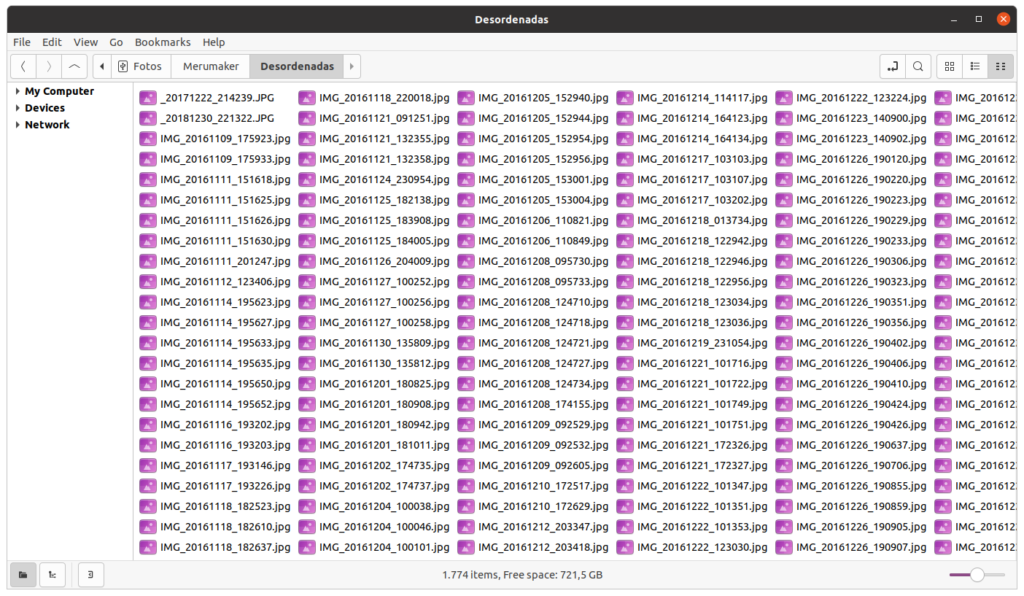Open image IMG_20161118_220018.jpg via its icon
Viewport: 1024px width, 596px height.
point(307,98)
